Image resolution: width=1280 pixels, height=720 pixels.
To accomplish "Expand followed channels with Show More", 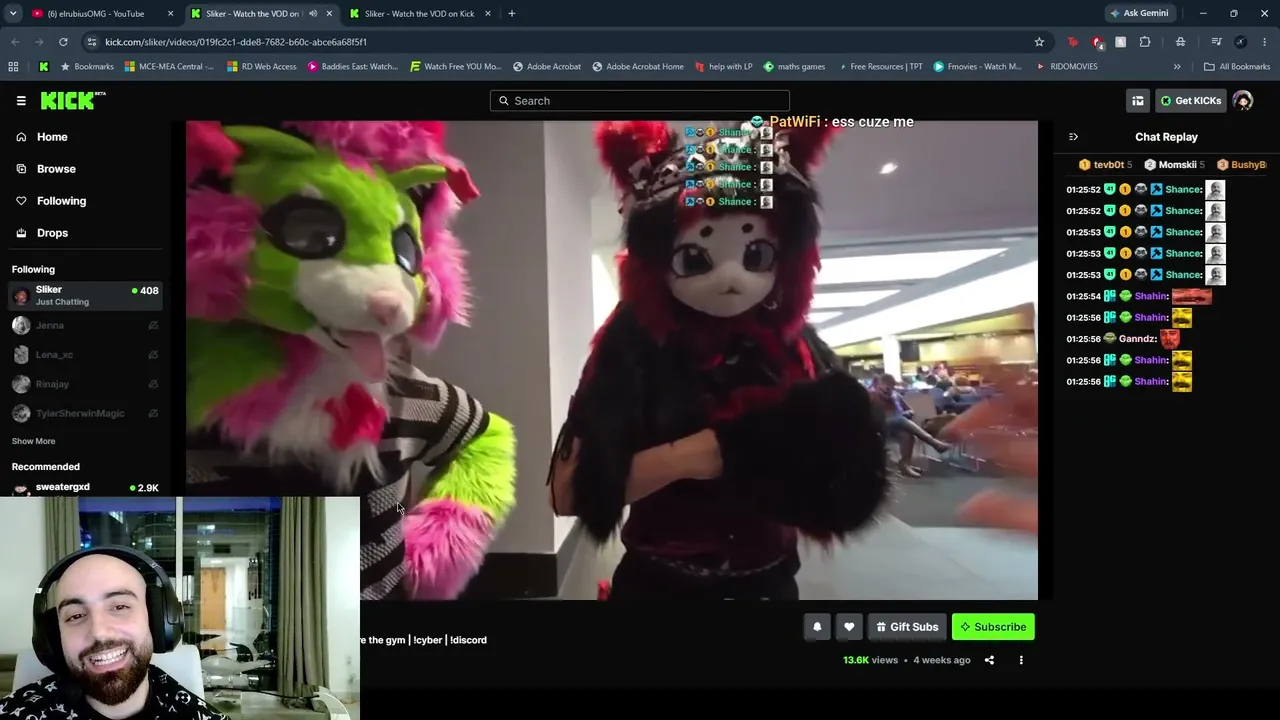I will pyautogui.click(x=33, y=441).
